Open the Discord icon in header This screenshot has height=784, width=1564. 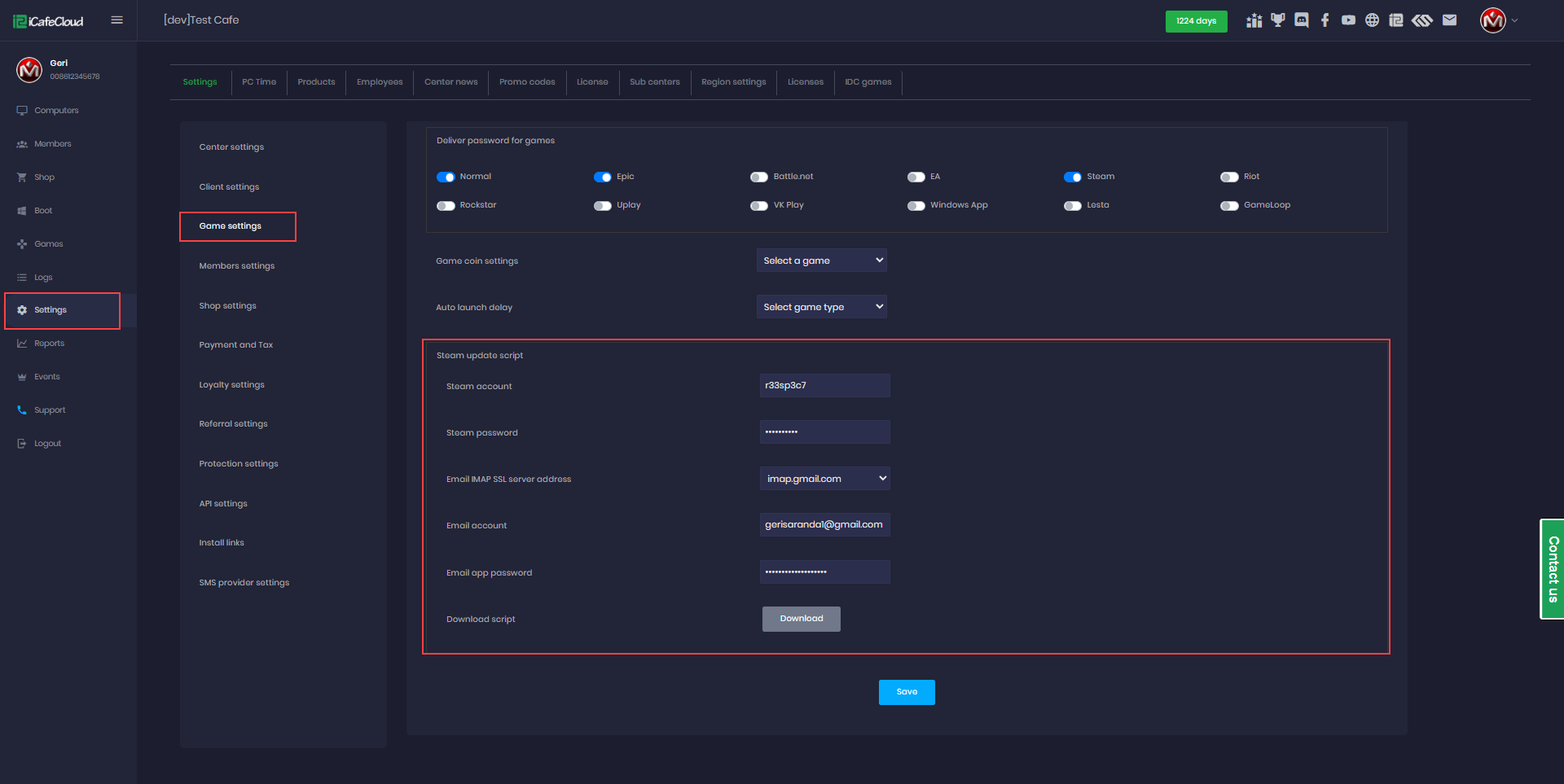(1302, 20)
